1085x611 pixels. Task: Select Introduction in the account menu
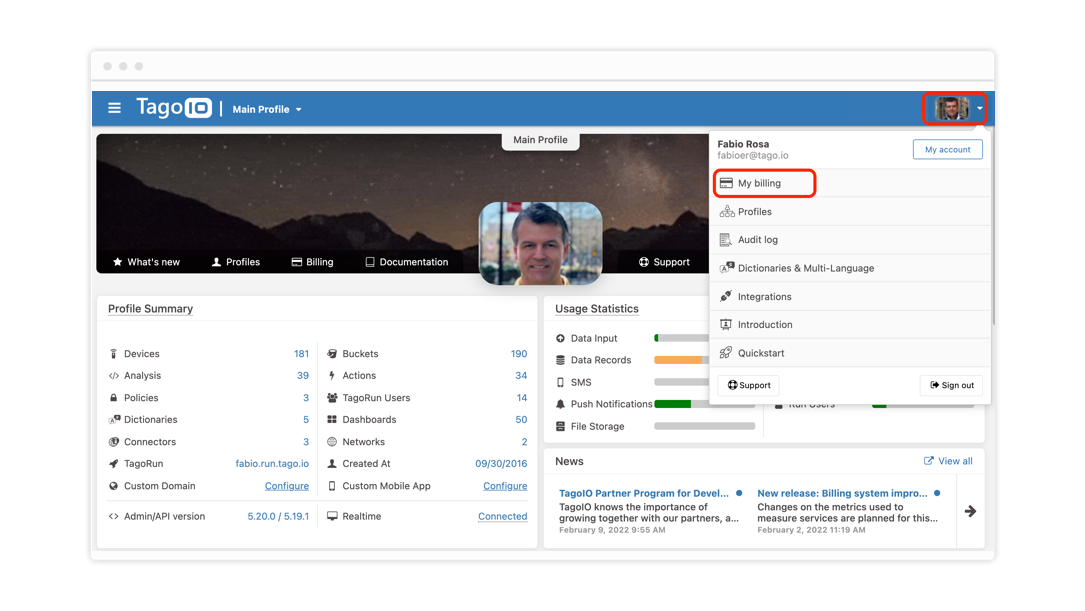point(850,325)
